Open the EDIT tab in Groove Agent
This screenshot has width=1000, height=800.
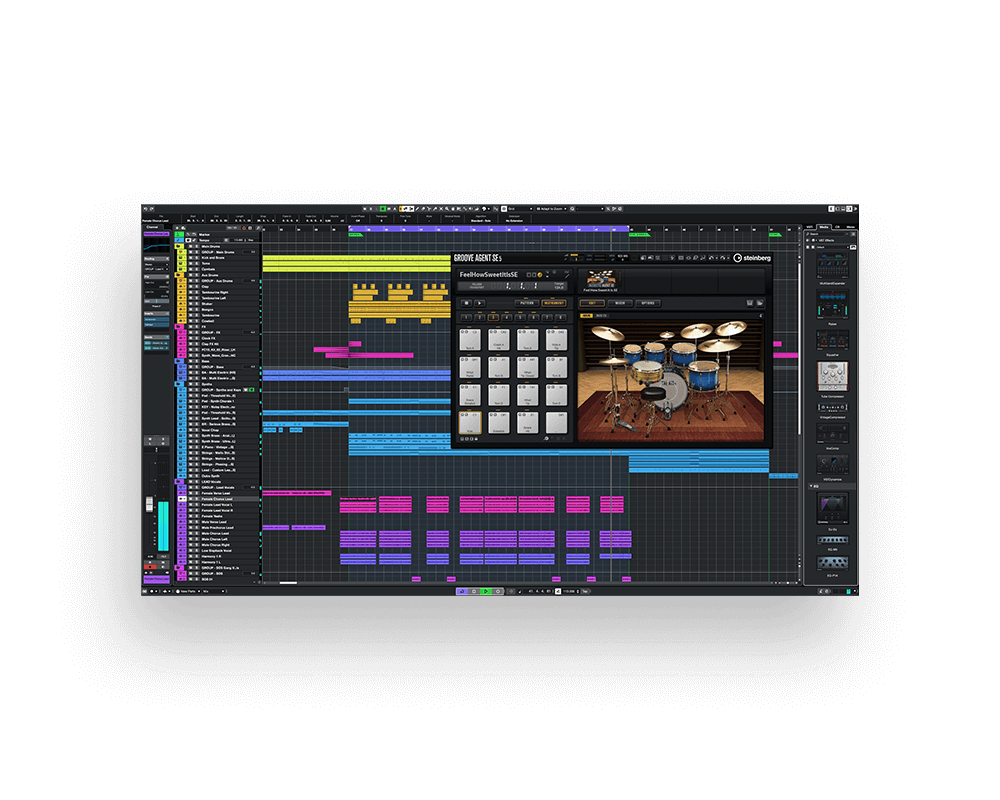coord(592,303)
